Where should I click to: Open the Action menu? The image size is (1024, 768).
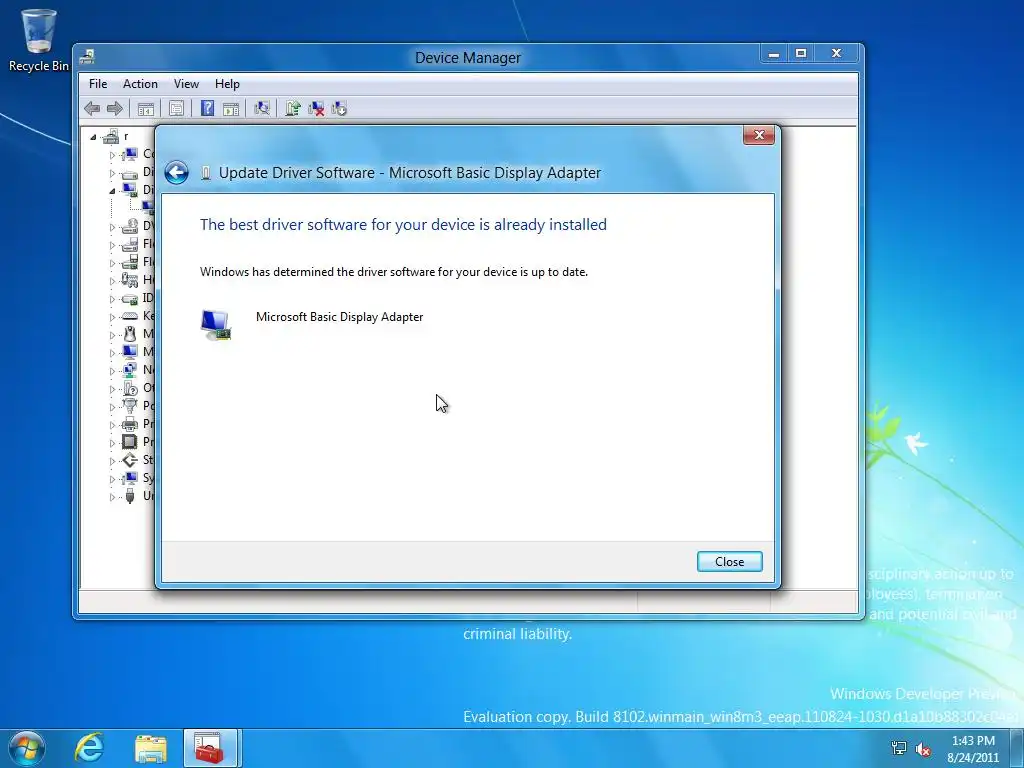[140, 84]
